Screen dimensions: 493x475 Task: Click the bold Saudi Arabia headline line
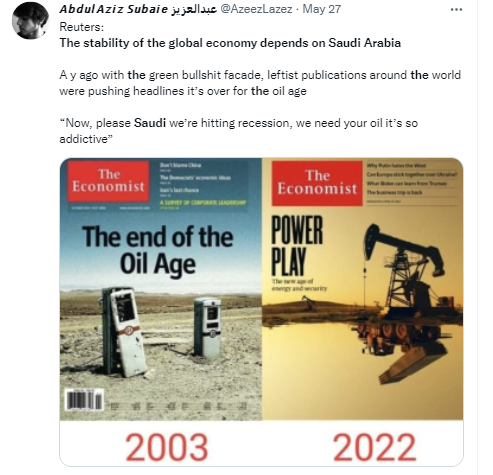pos(230,43)
